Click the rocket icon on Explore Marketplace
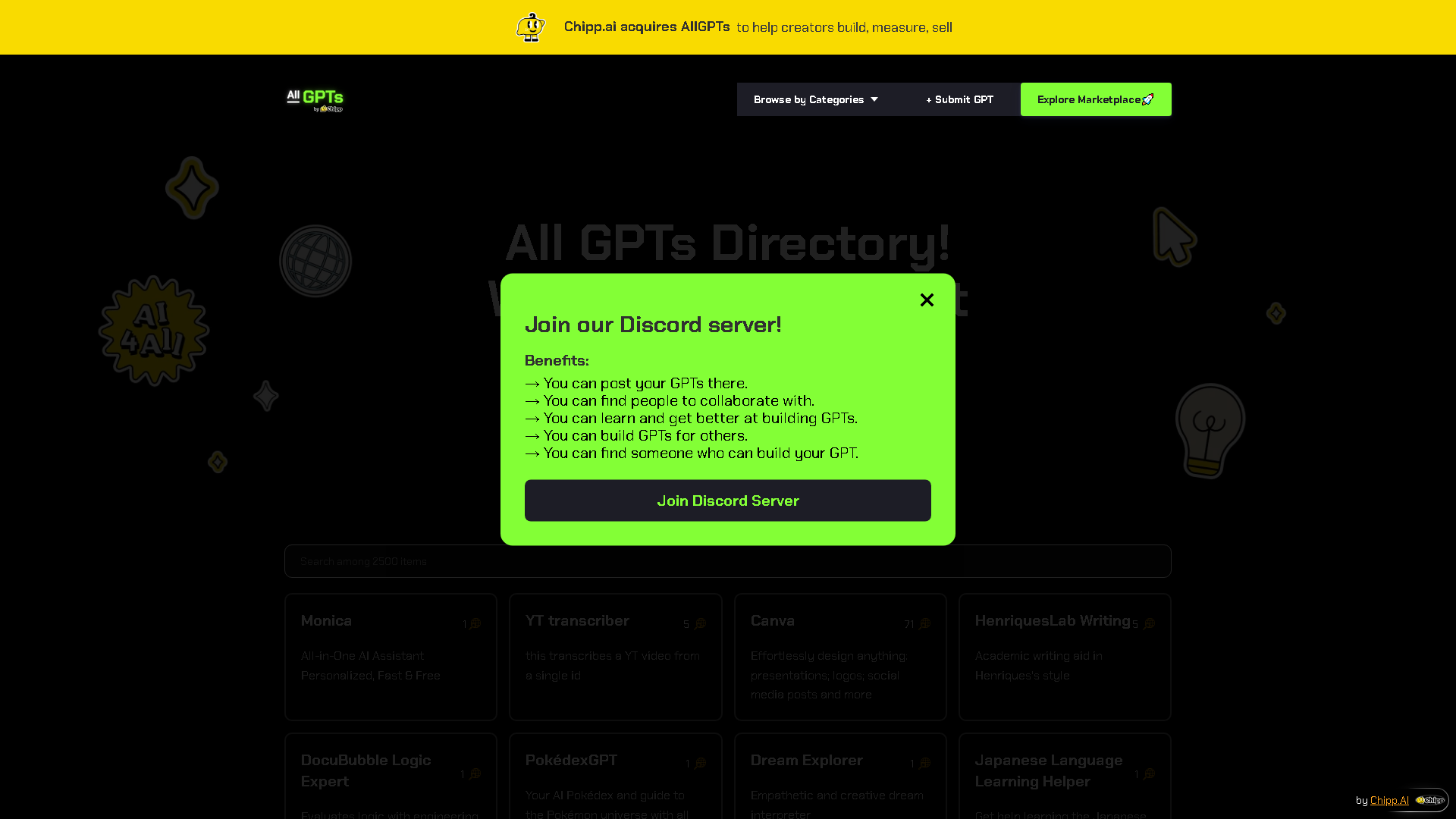Image resolution: width=1456 pixels, height=819 pixels. 1148,99
